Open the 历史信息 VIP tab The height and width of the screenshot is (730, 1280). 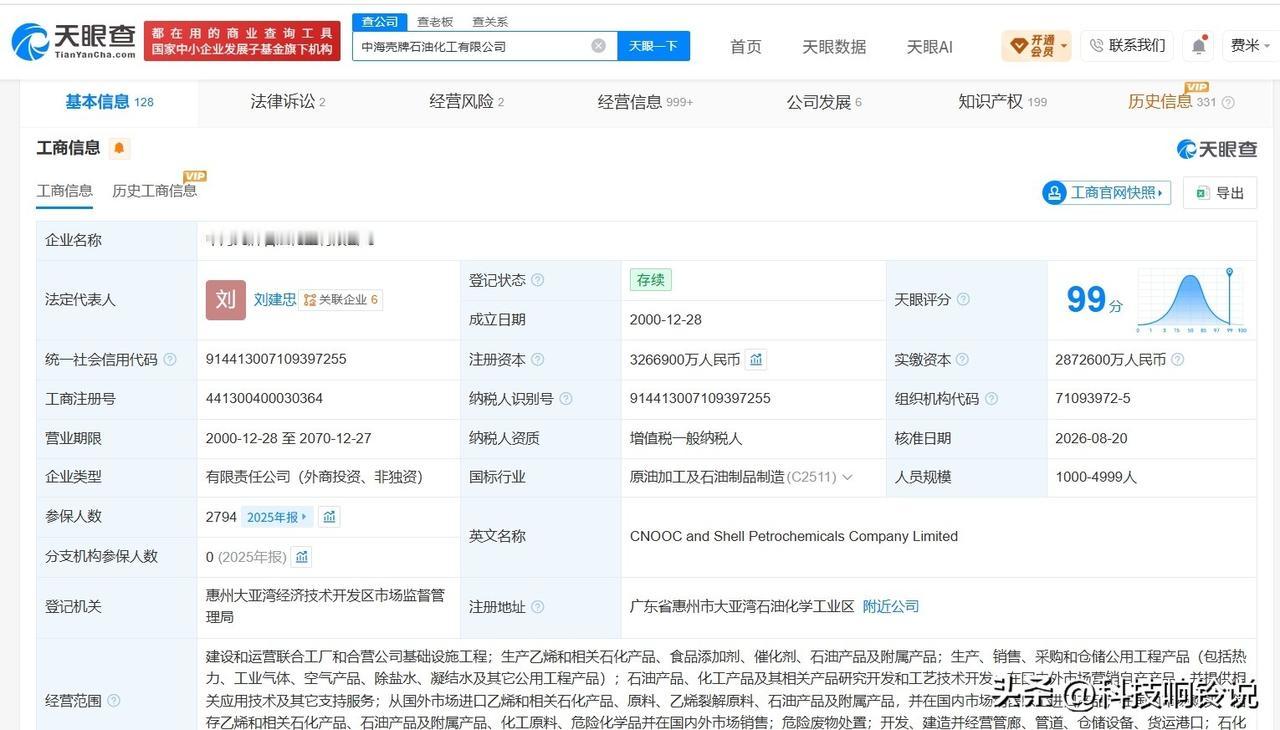coord(1172,102)
